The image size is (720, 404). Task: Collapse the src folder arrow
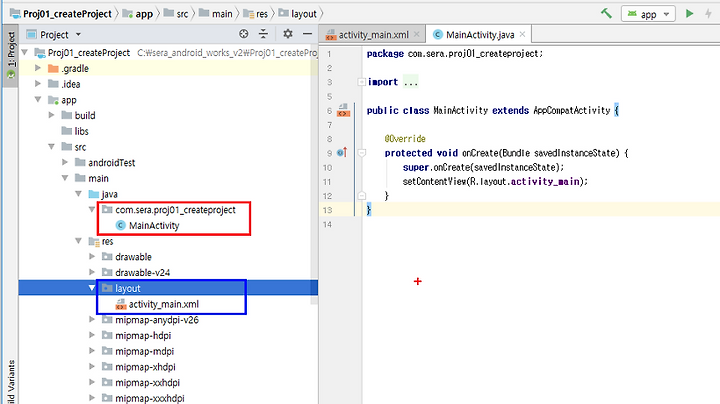(51, 146)
